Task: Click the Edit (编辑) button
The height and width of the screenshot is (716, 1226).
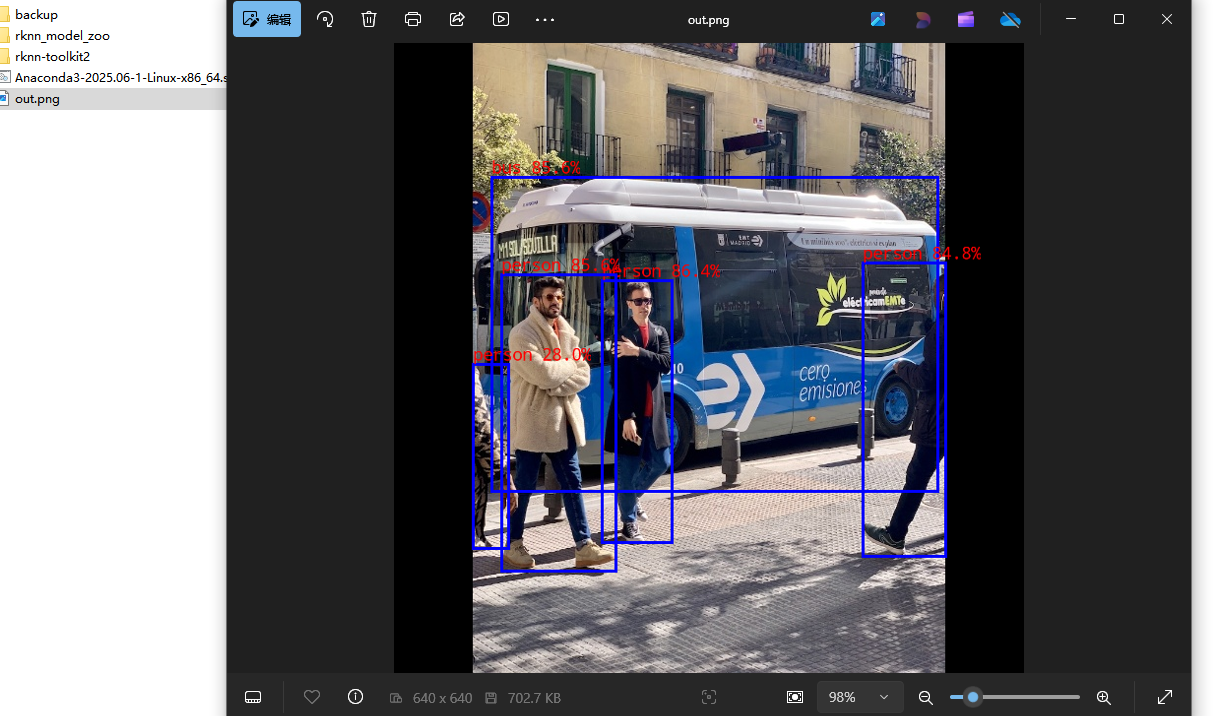Action: (x=267, y=19)
